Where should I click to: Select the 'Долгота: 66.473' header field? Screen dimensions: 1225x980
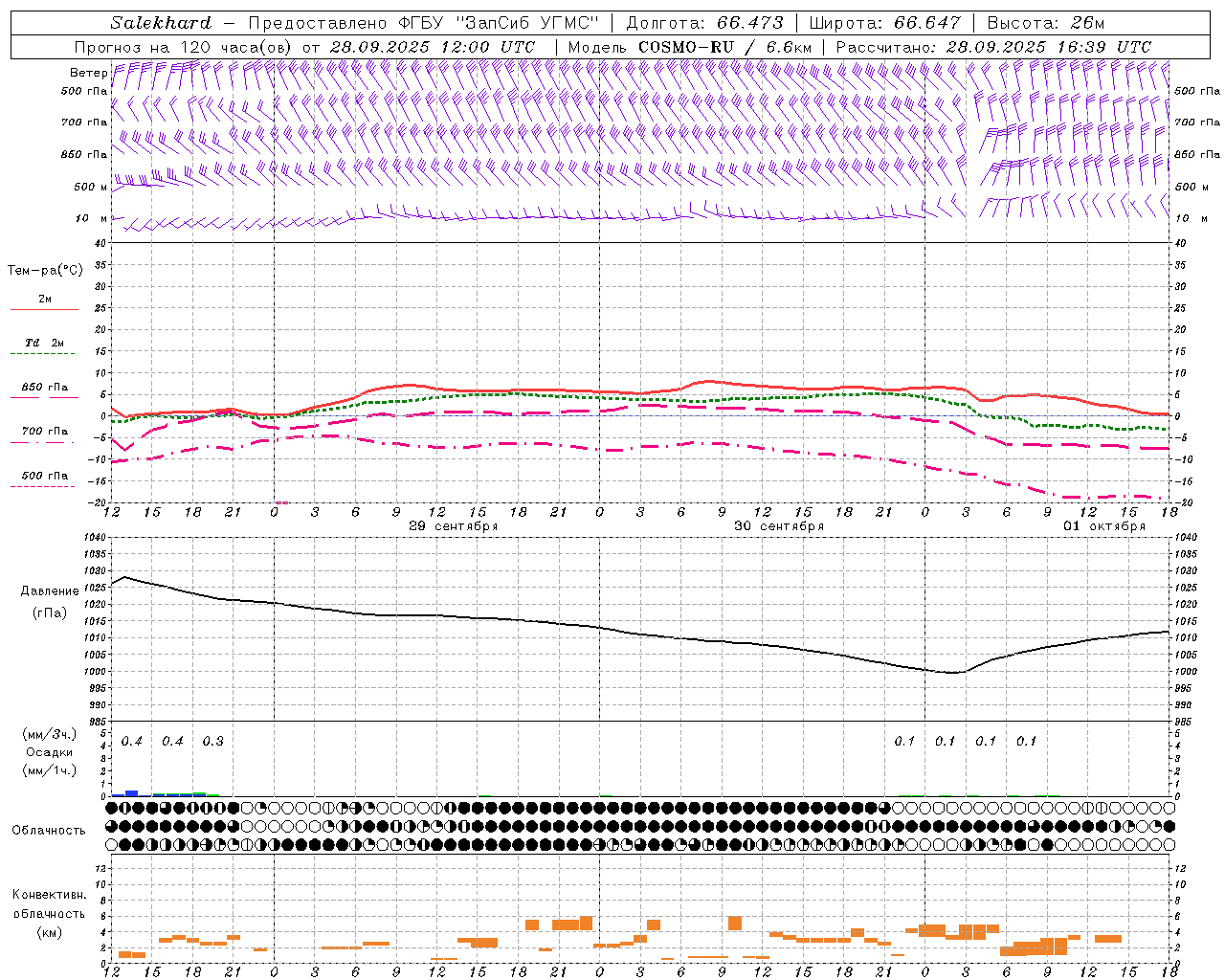click(x=704, y=23)
